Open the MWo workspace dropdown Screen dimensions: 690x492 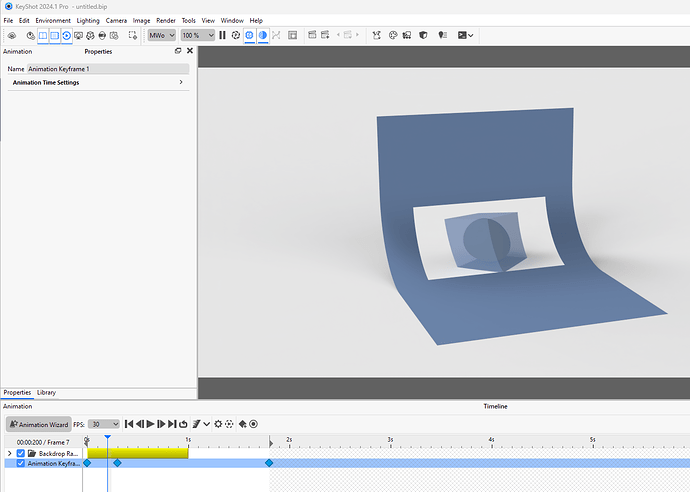(x=161, y=35)
